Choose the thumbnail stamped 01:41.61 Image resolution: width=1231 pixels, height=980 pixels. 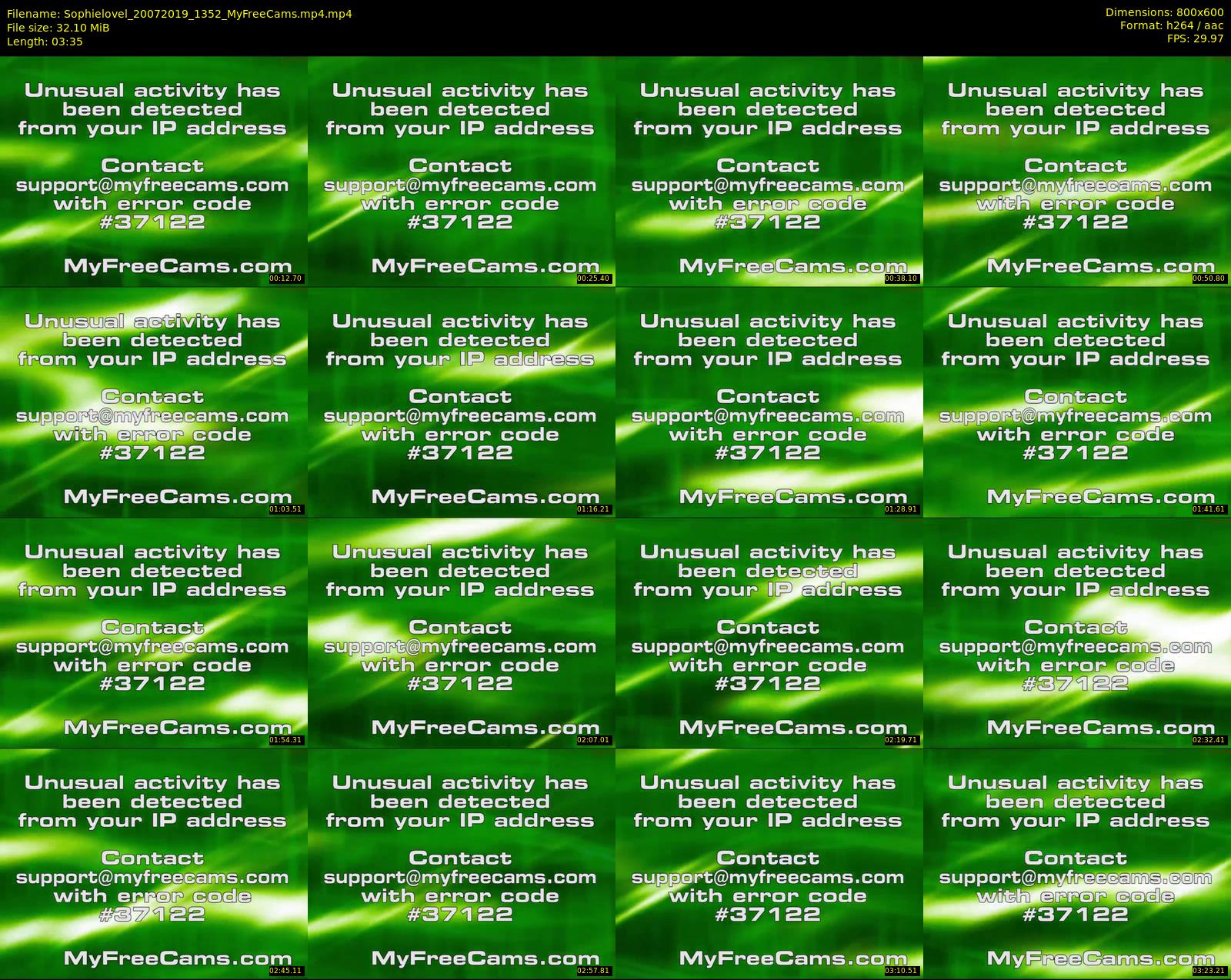click(x=1077, y=402)
